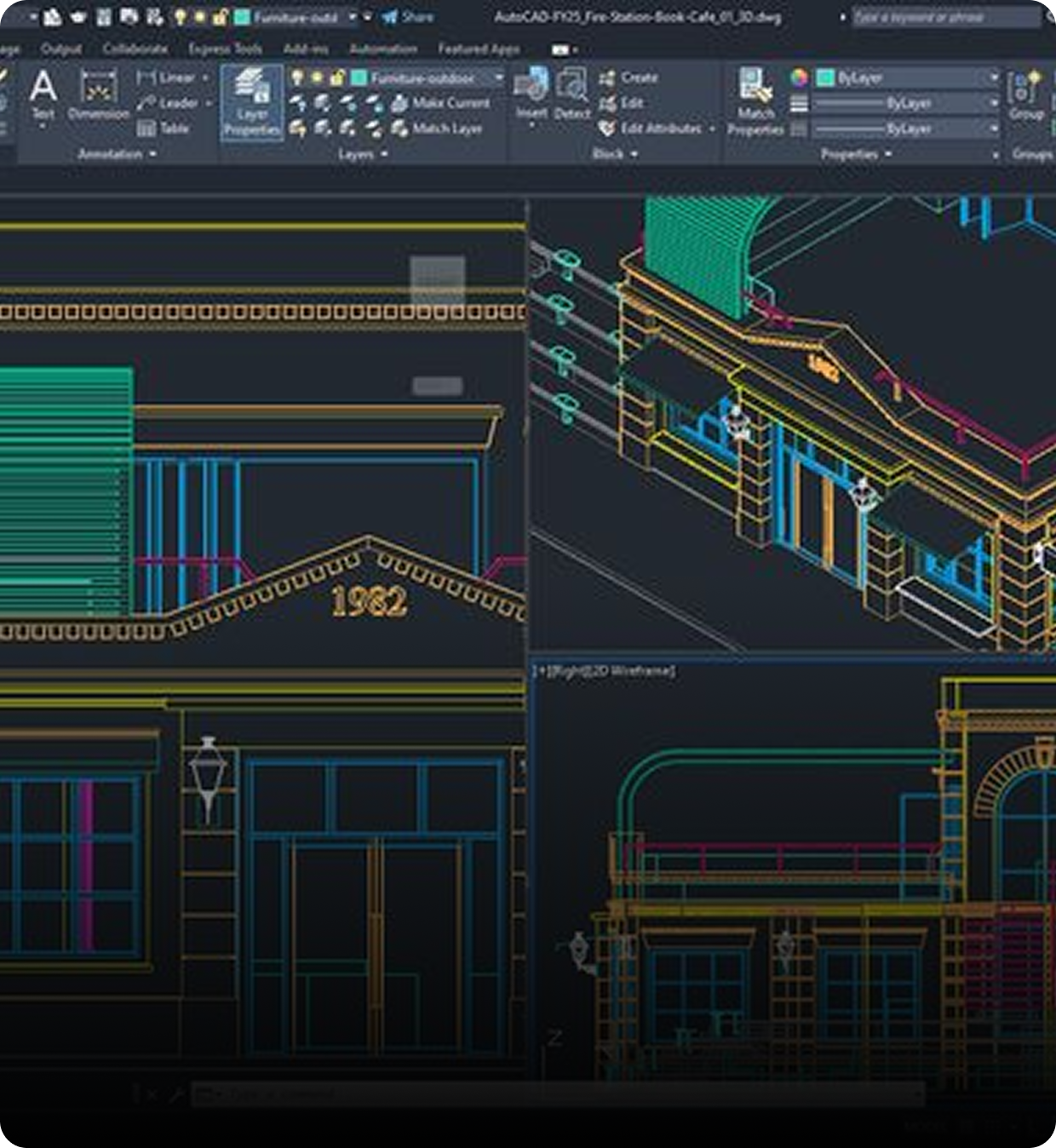The height and width of the screenshot is (1148, 1056).
Task: Click the Linear dimension icon
Action: [146, 77]
